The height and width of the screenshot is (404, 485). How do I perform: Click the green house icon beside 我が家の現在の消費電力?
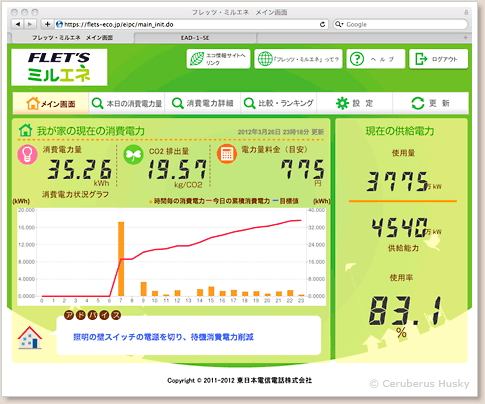pos(26,130)
